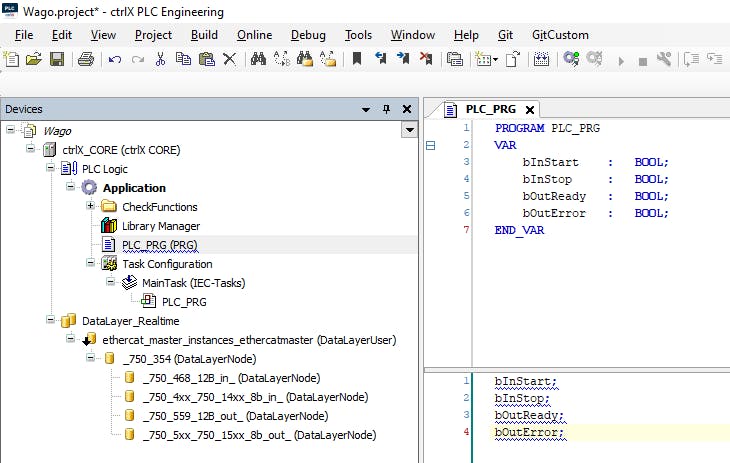Open the File menu

[x=24, y=35]
